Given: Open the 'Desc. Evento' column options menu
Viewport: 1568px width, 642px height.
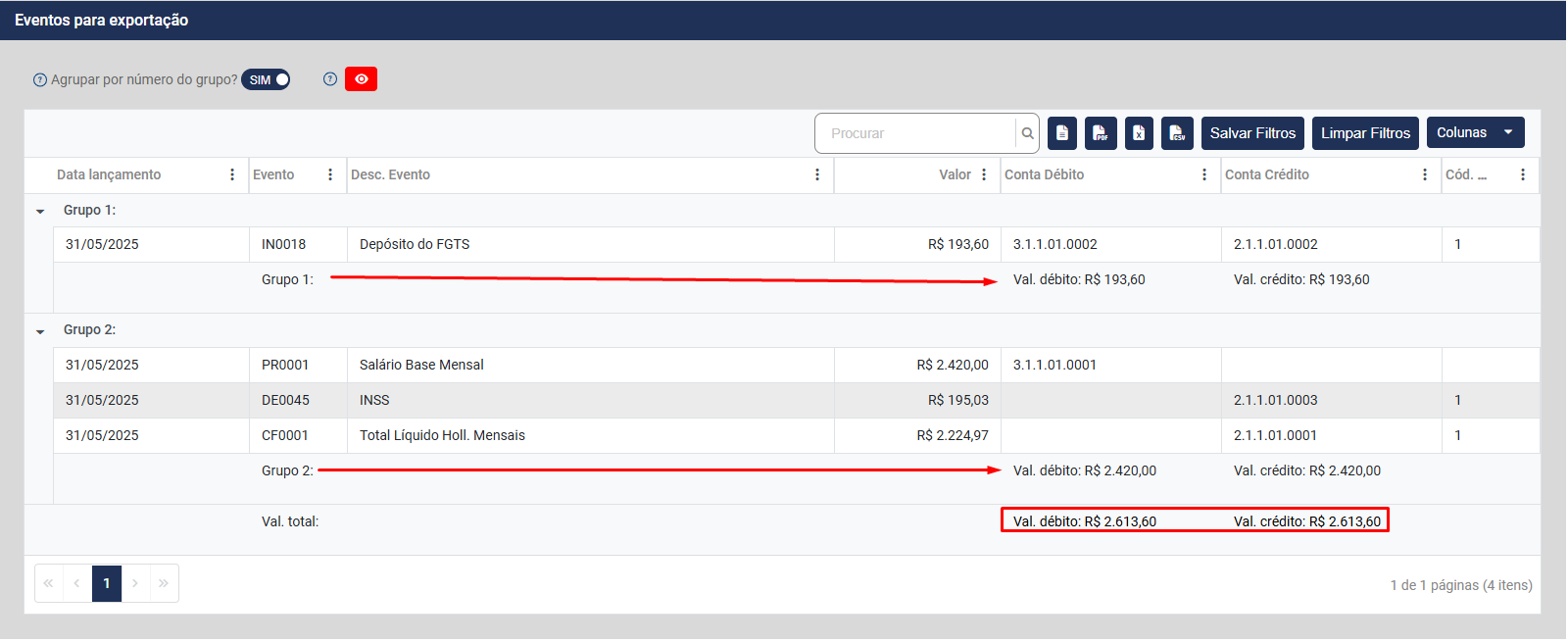Looking at the screenshot, I should 817,175.
